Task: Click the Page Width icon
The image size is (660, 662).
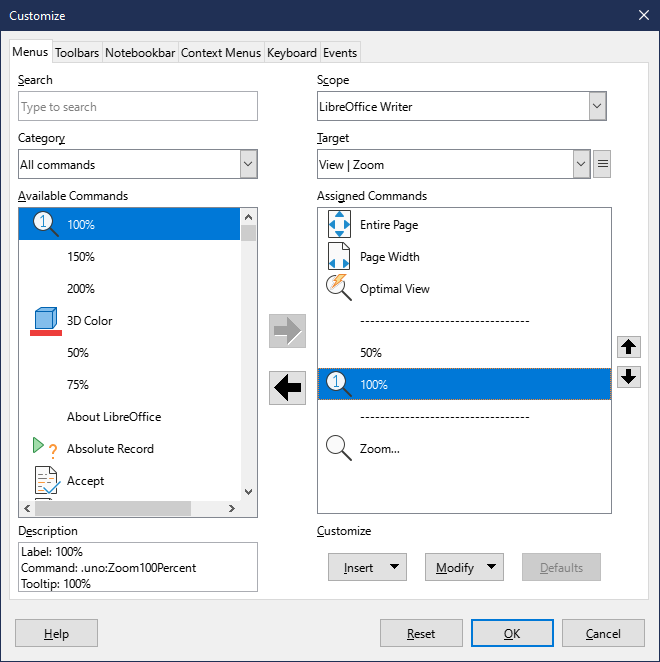Action: click(x=339, y=256)
